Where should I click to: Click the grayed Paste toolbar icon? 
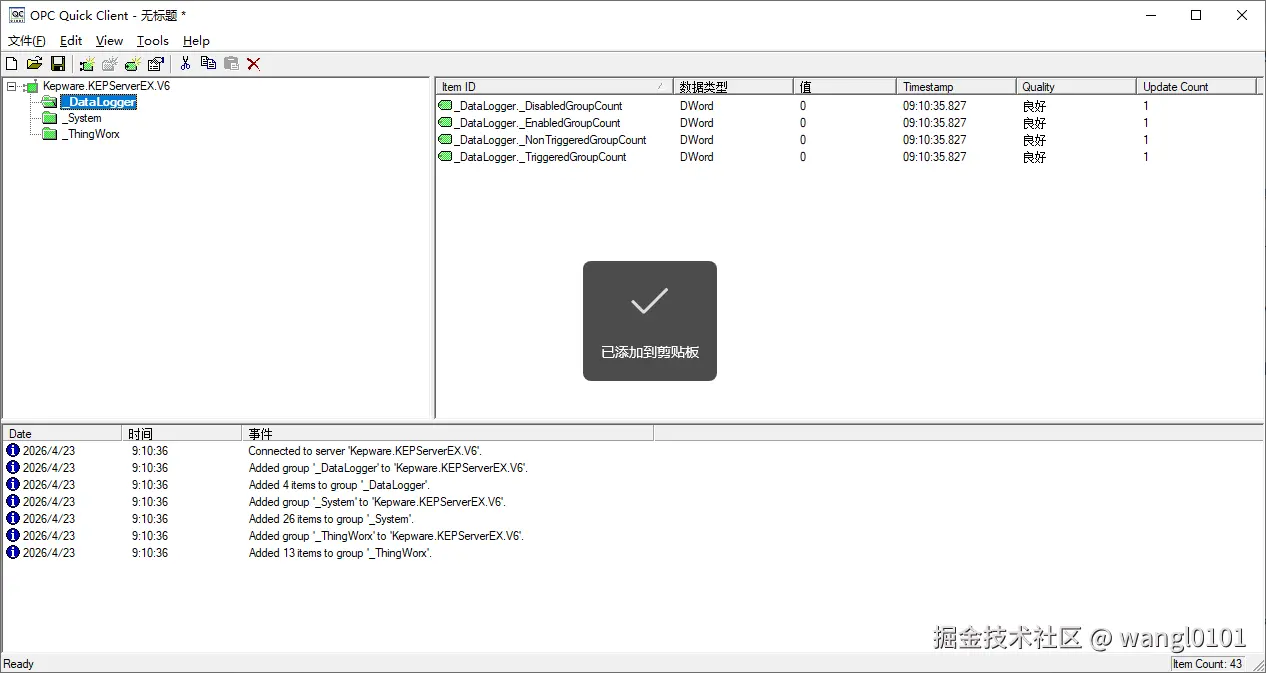pos(231,64)
